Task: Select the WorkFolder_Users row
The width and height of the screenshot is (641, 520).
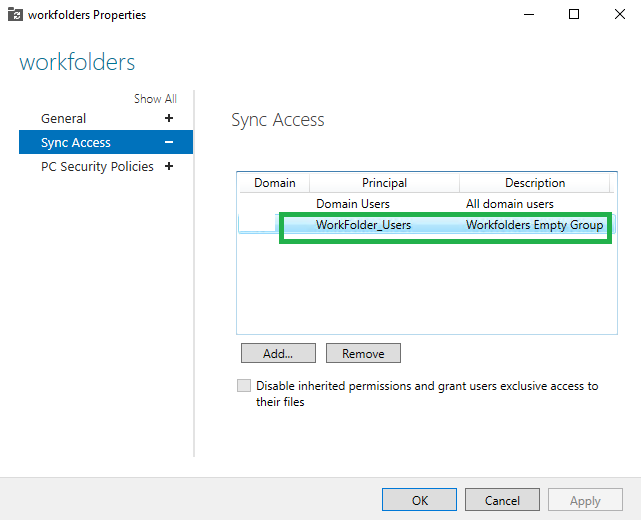Action: (x=427, y=225)
